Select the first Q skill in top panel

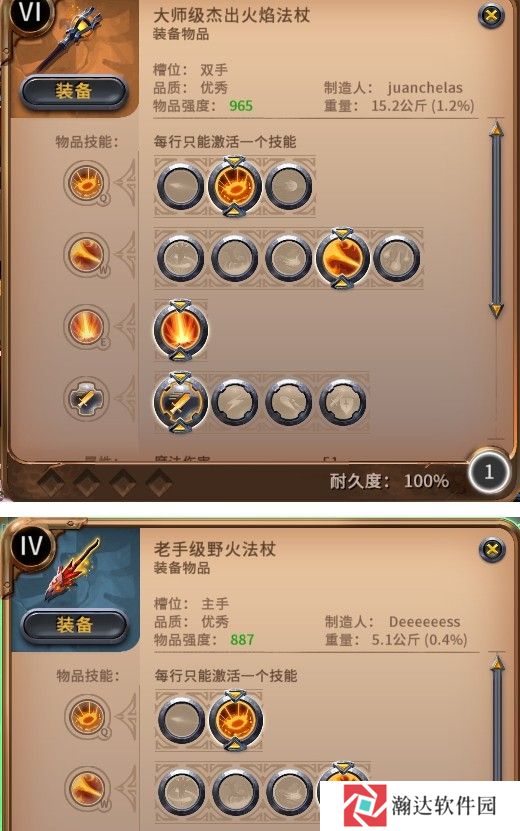point(181,187)
